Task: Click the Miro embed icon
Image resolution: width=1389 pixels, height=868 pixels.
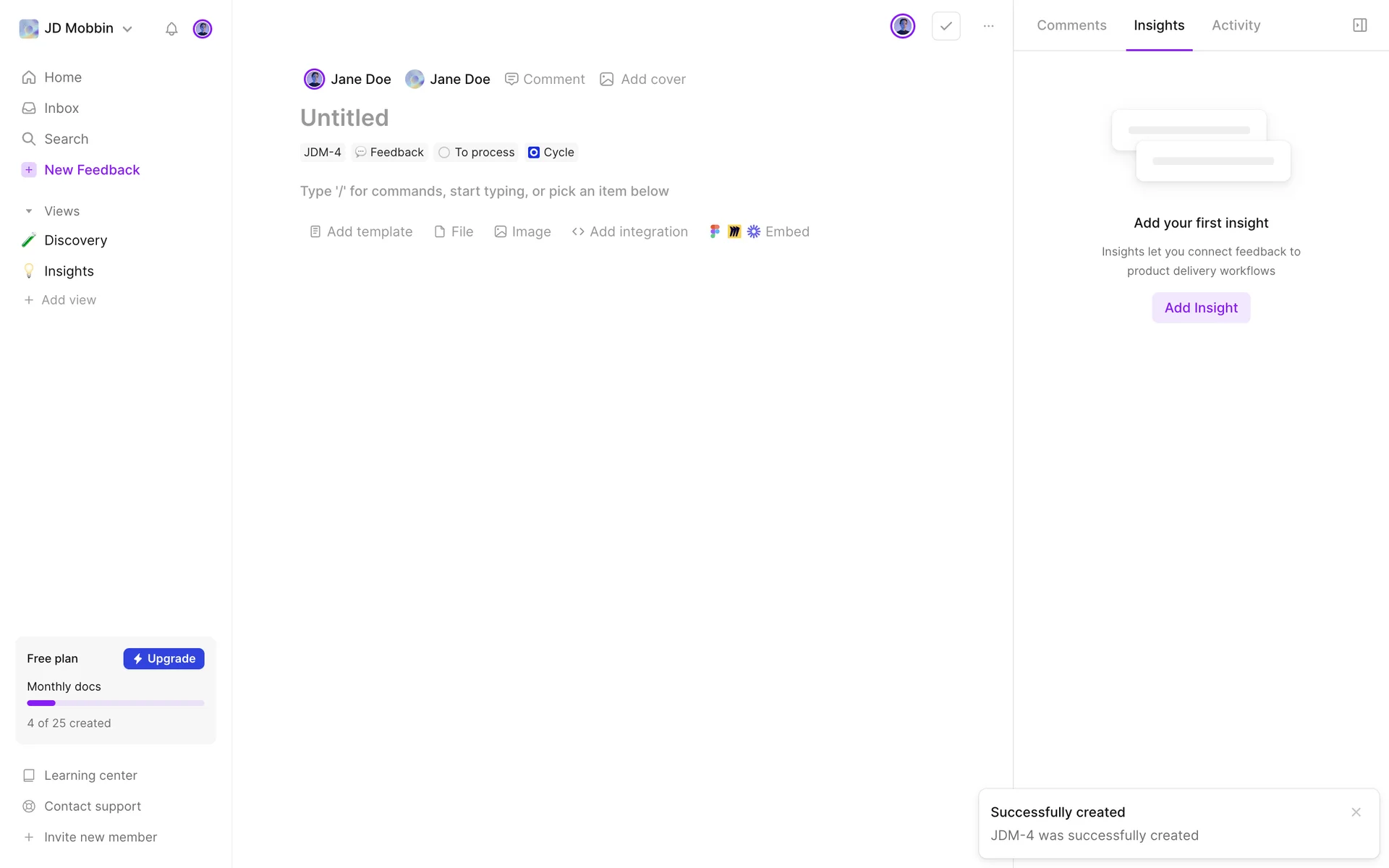Action: [x=734, y=231]
